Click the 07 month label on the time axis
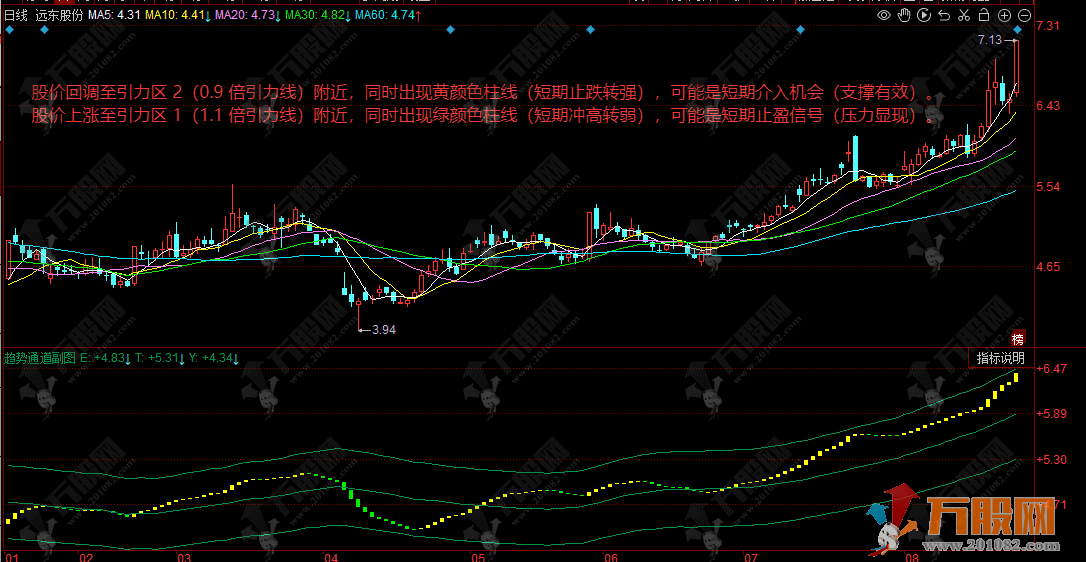The width and height of the screenshot is (1086, 562). [749, 556]
